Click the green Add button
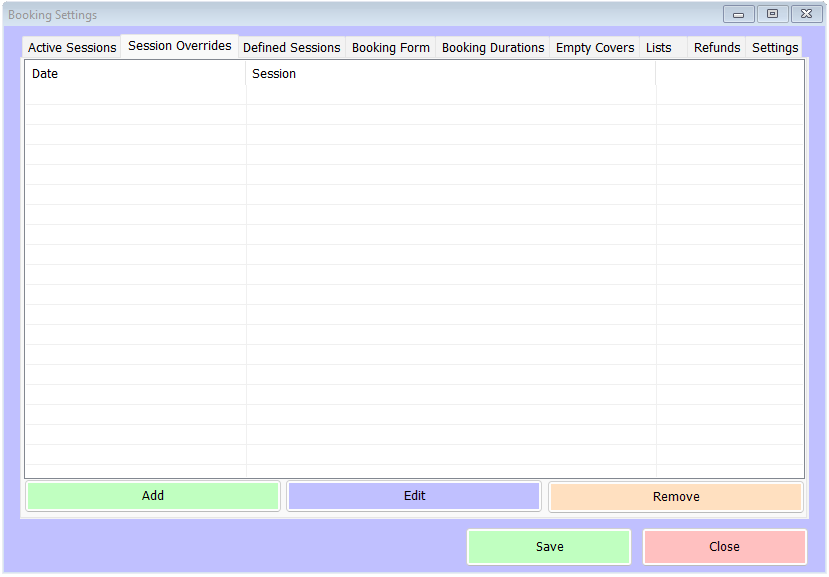 coord(153,496)
